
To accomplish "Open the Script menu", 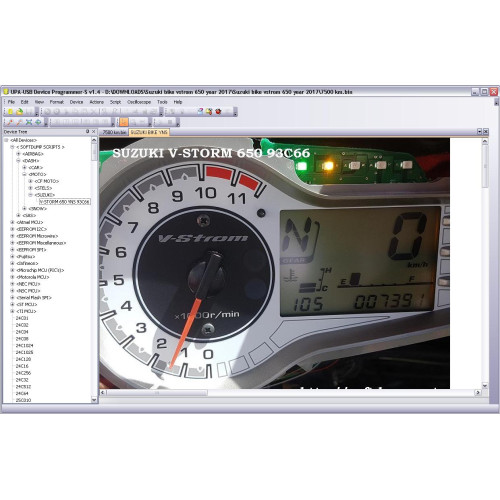I will click(115, 102).
